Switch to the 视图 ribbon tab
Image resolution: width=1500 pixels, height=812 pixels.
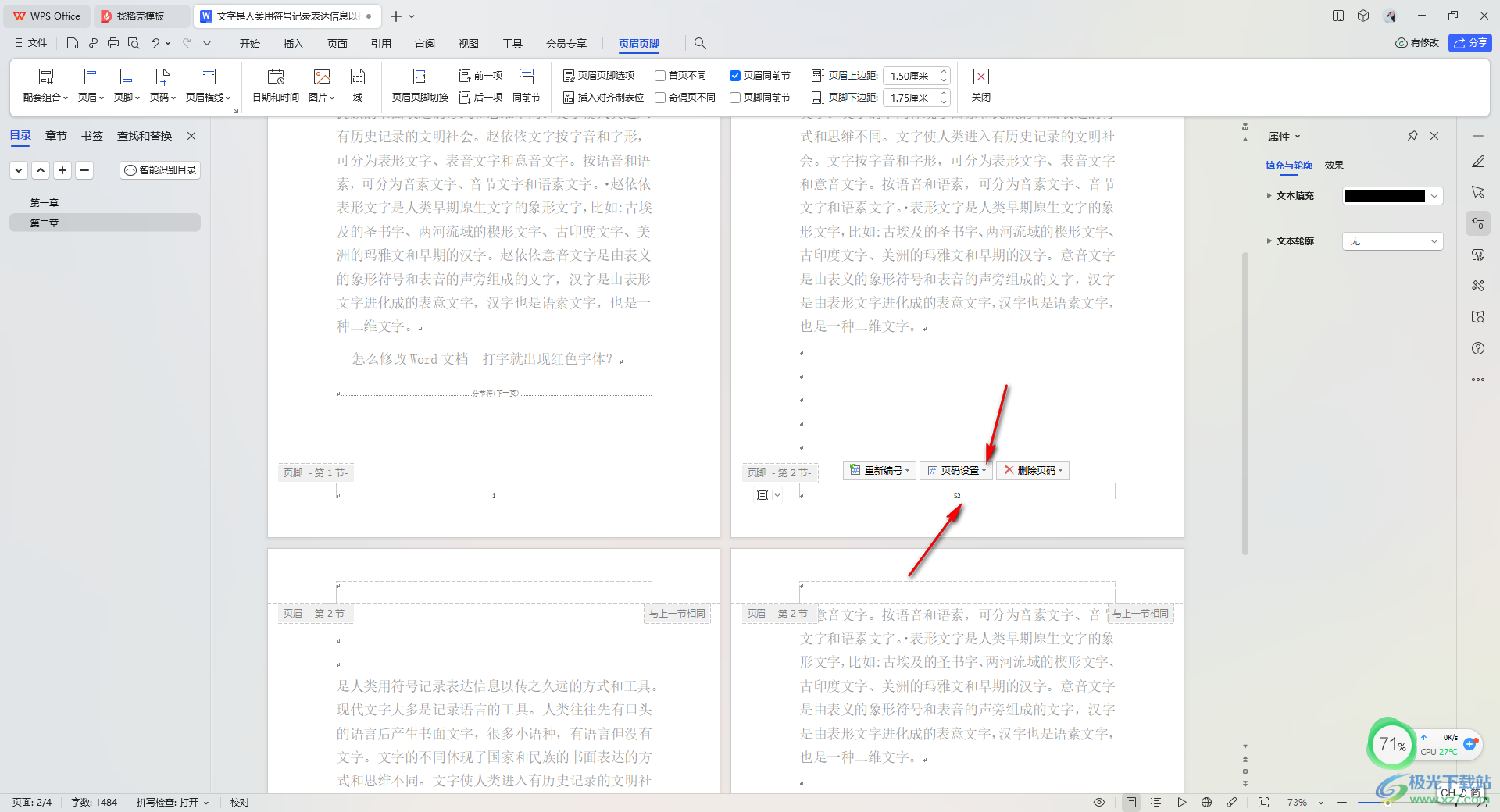(469, 44)
